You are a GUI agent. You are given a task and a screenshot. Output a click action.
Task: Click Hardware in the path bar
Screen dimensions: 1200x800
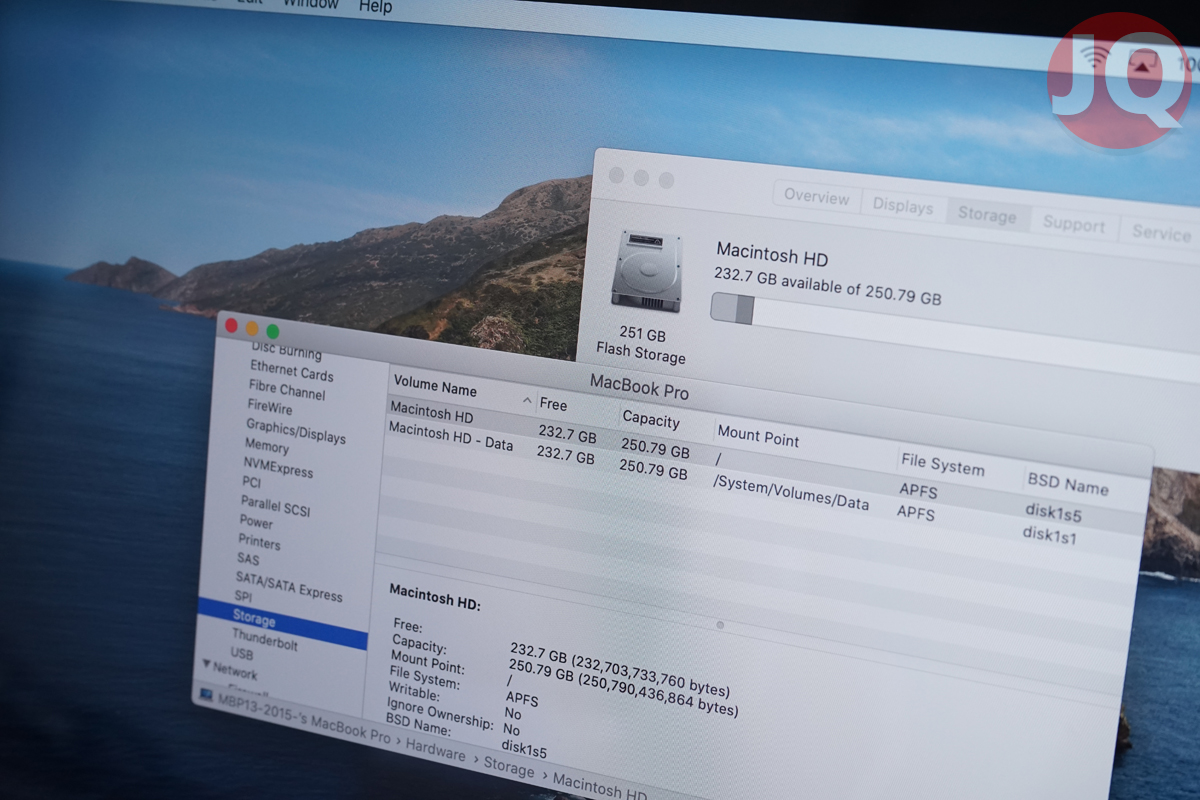436,752
